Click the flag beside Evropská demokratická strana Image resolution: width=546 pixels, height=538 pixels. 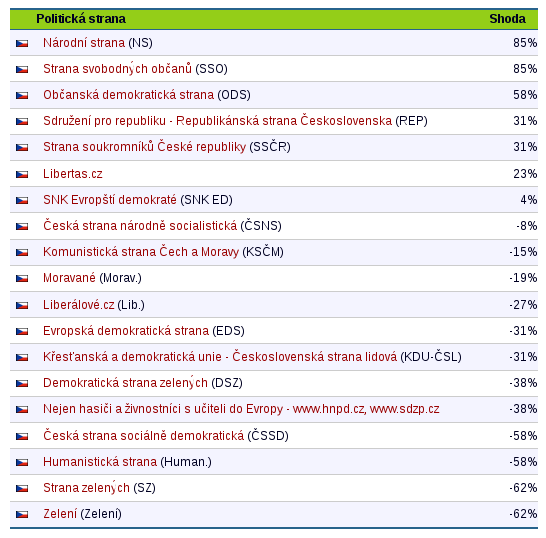click(x=22, y=332)
